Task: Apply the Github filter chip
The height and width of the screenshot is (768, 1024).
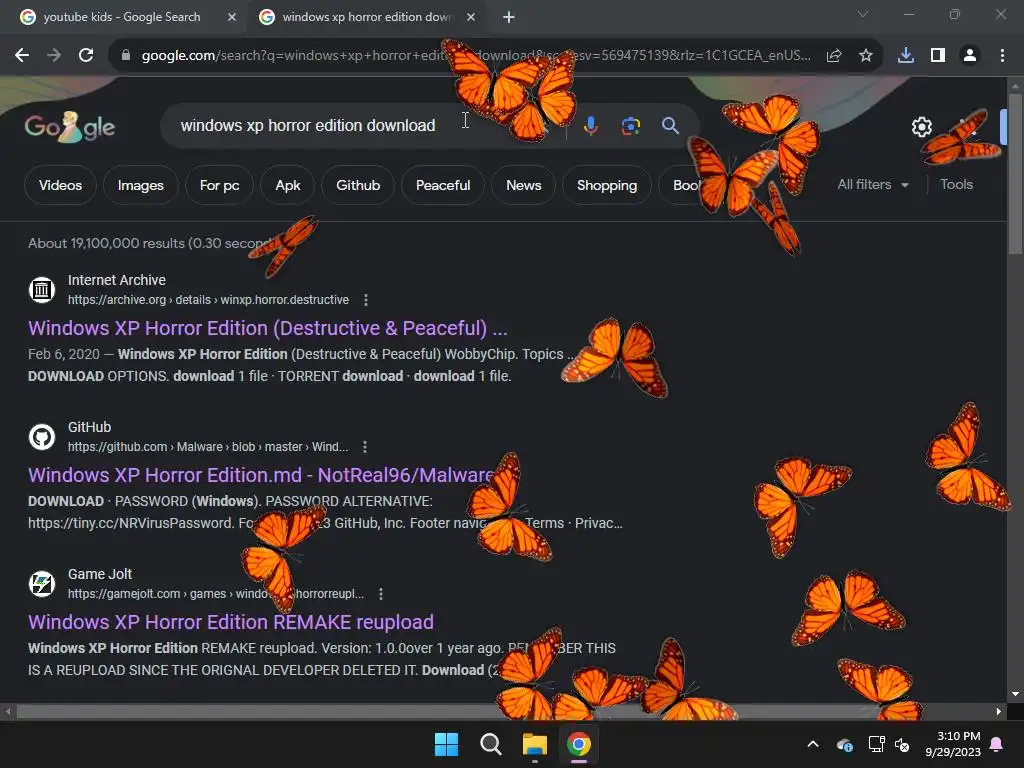Action: pyautogui.click(x=358, y=185)
